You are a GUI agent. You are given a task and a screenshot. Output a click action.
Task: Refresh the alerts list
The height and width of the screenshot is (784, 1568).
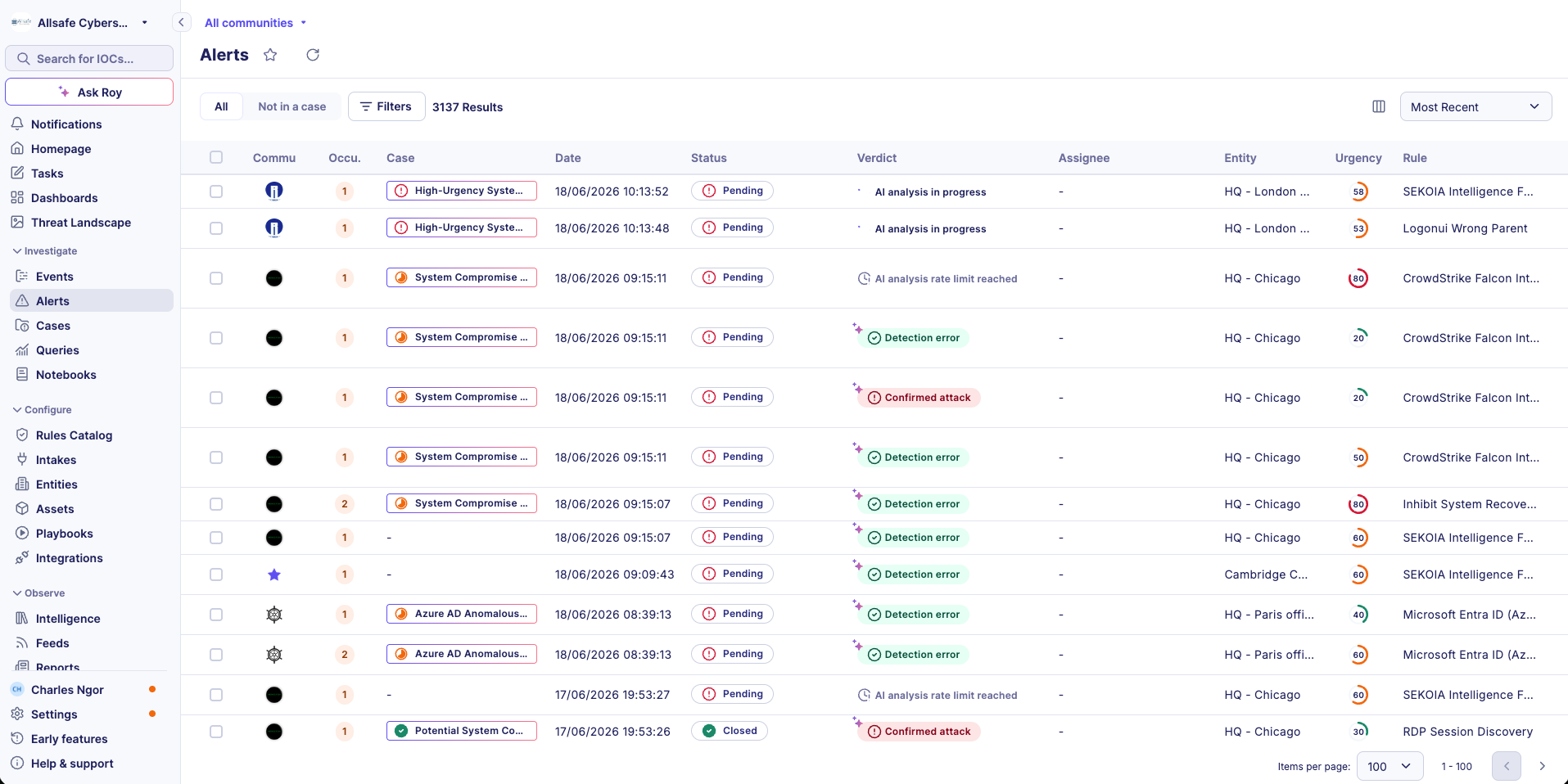click(x=313, y=55)
